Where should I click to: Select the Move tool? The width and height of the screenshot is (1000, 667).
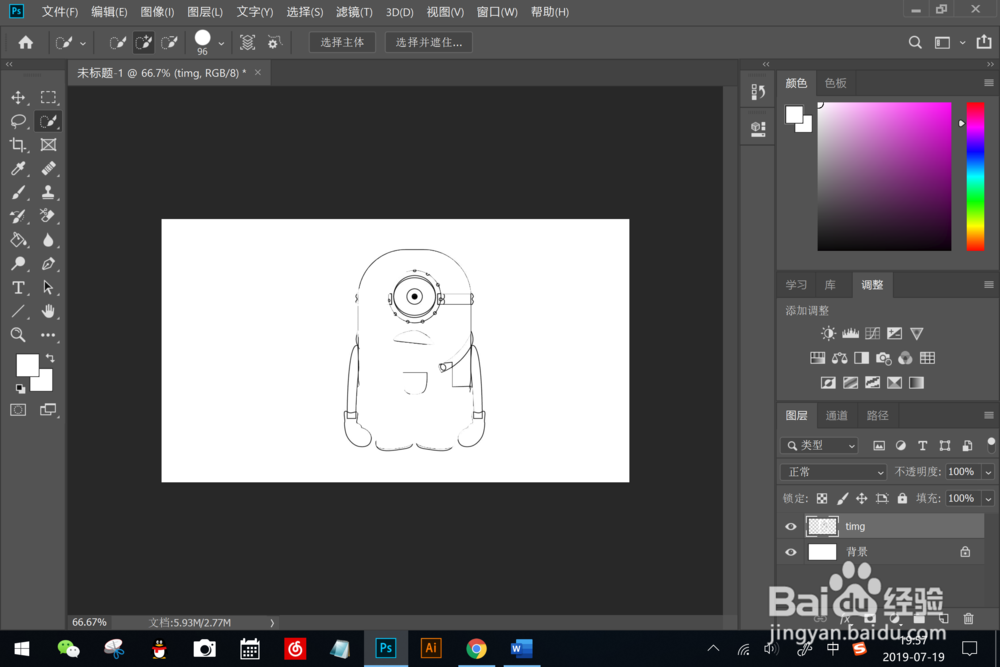pos(18,98)
